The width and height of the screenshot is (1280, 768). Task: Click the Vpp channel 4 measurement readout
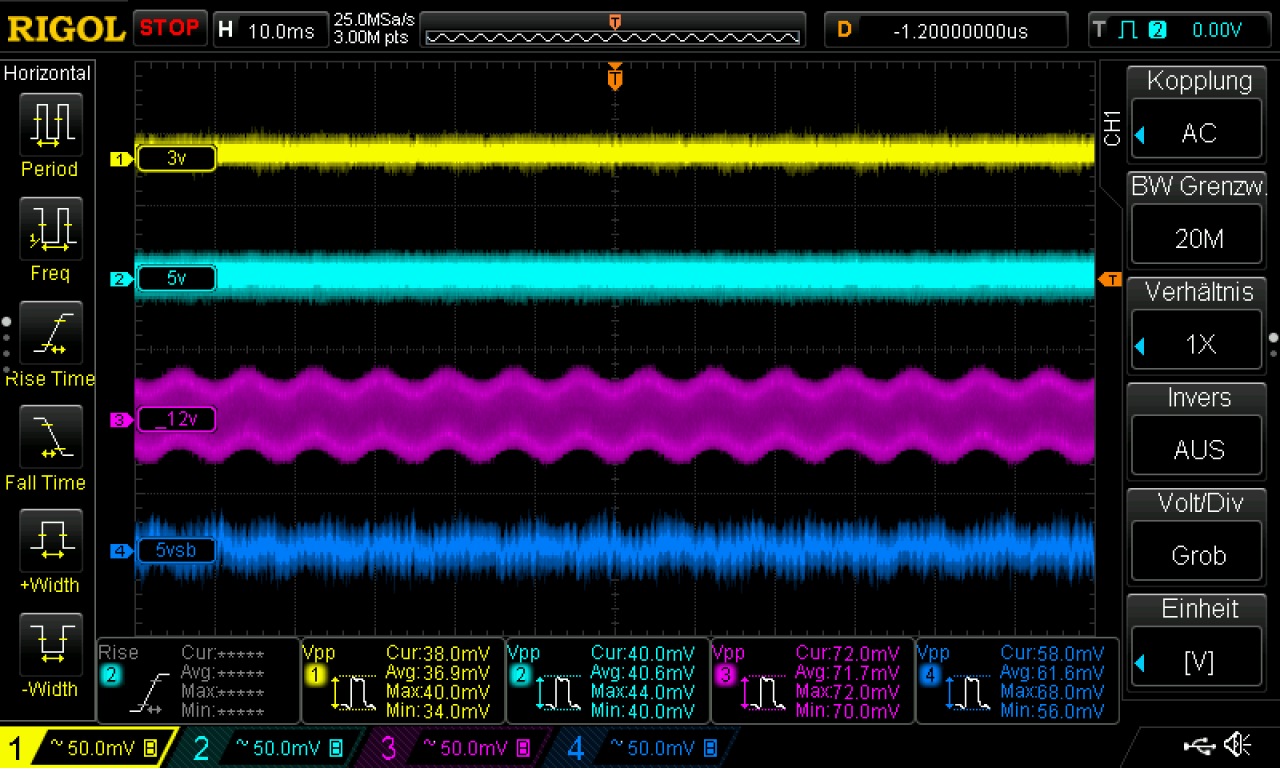click(1016, 680)
